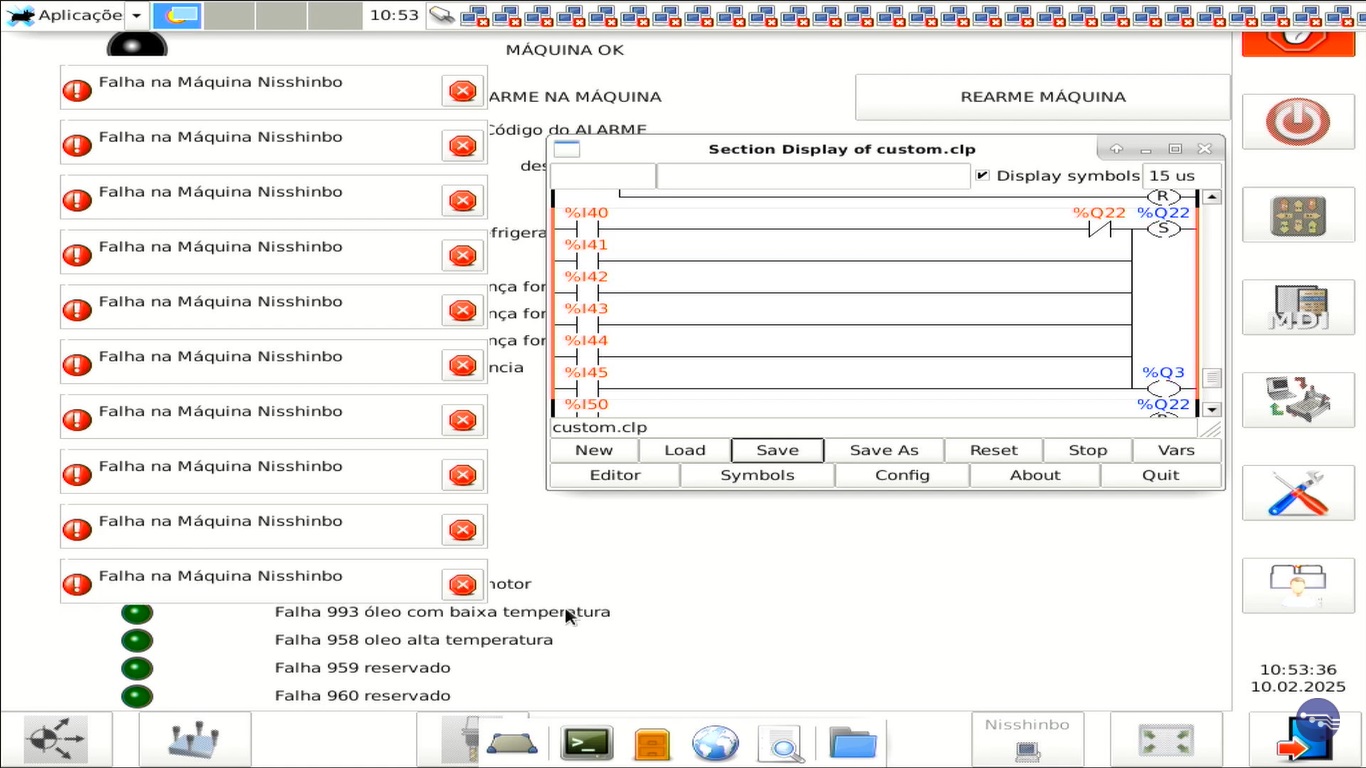Open the Symbols window
Image resolution: width=1366 pixels, height=768 pixels.
click(x=757, y=475)
